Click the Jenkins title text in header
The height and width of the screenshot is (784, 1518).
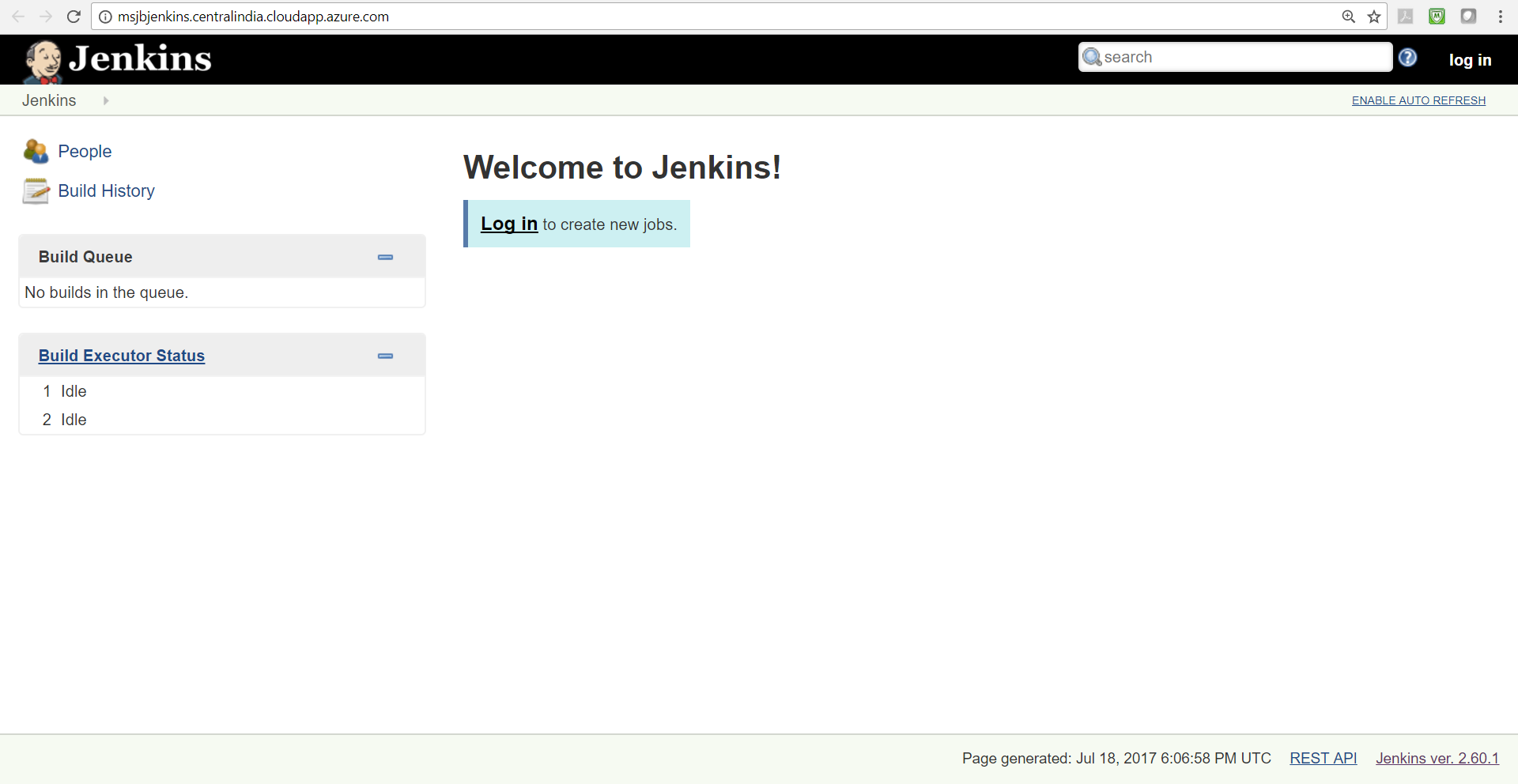(x=140, y=58)
